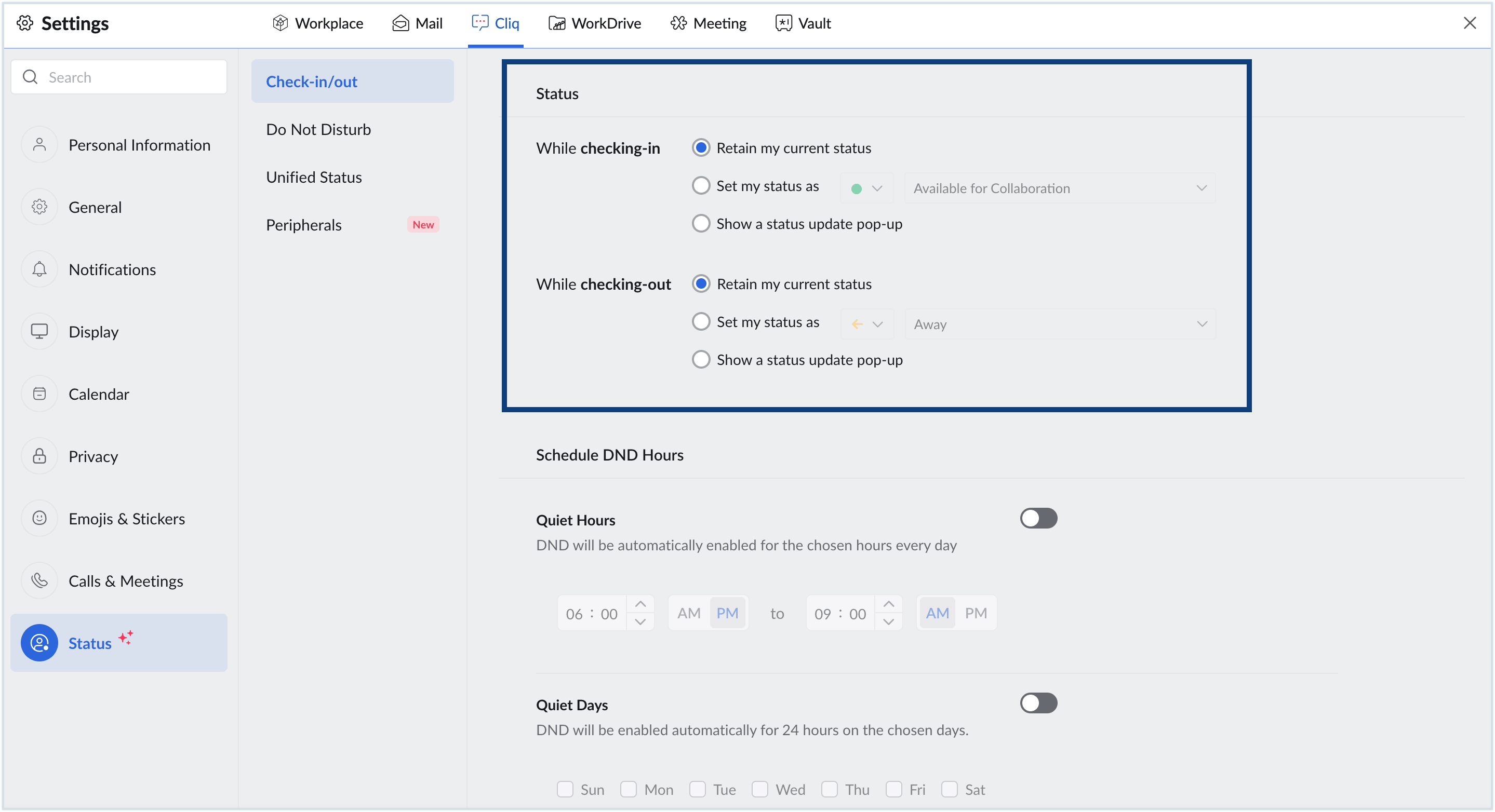Open the Unified Status section

point(314,177)
